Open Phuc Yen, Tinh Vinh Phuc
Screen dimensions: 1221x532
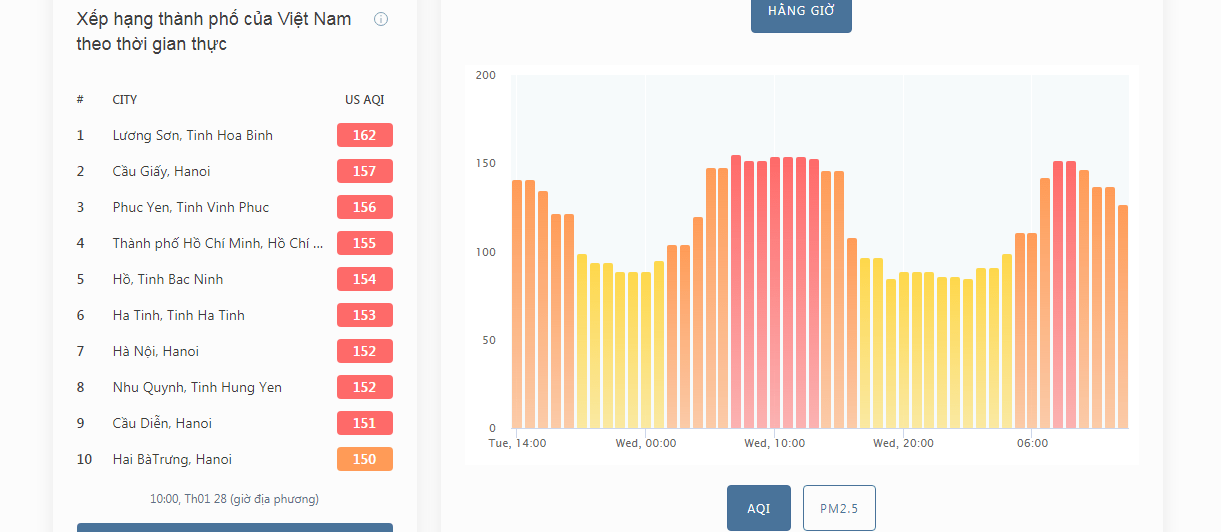(x=191, y=207)
